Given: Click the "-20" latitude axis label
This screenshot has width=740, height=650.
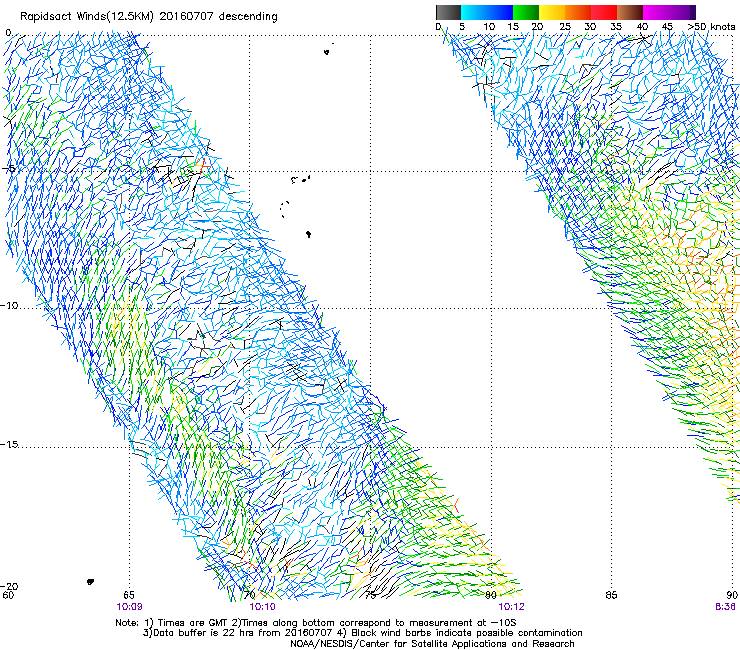Looking at the screenshot, I should (x=9, y=586).
